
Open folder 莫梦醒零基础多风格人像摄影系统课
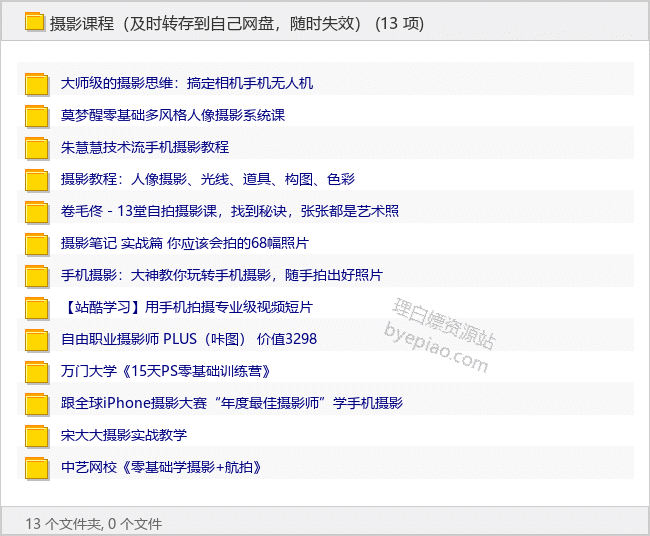coord(173,115)
